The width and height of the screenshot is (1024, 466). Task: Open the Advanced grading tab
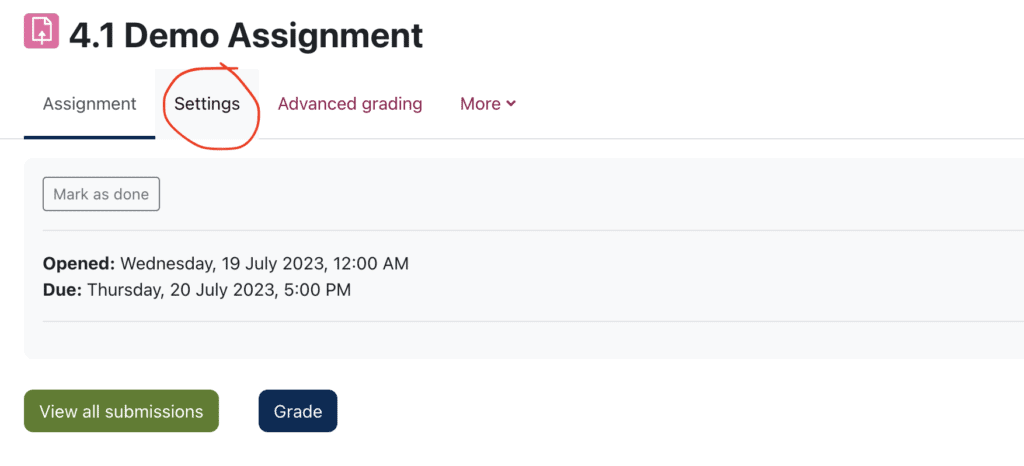point(350,104)
